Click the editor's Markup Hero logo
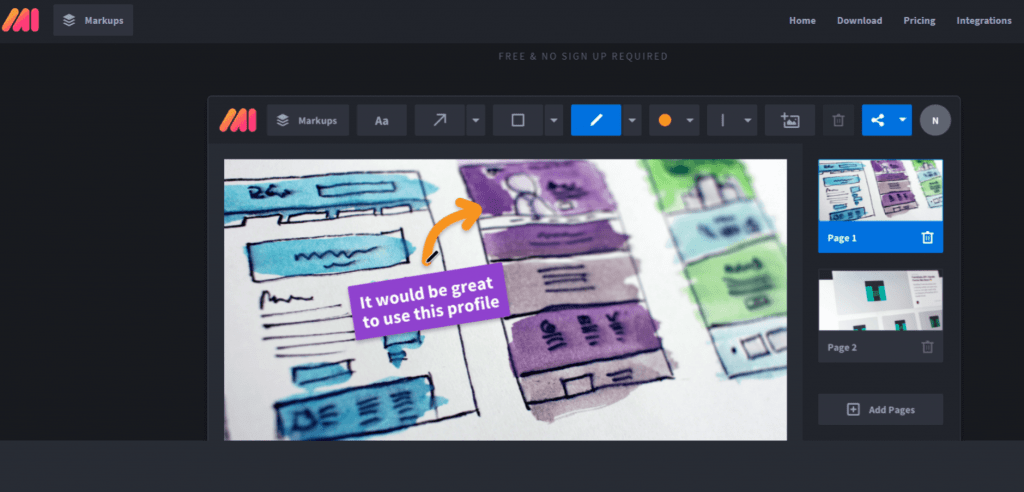The width and height of the screenshot is (1024, 492). click(x=238, y=120)
